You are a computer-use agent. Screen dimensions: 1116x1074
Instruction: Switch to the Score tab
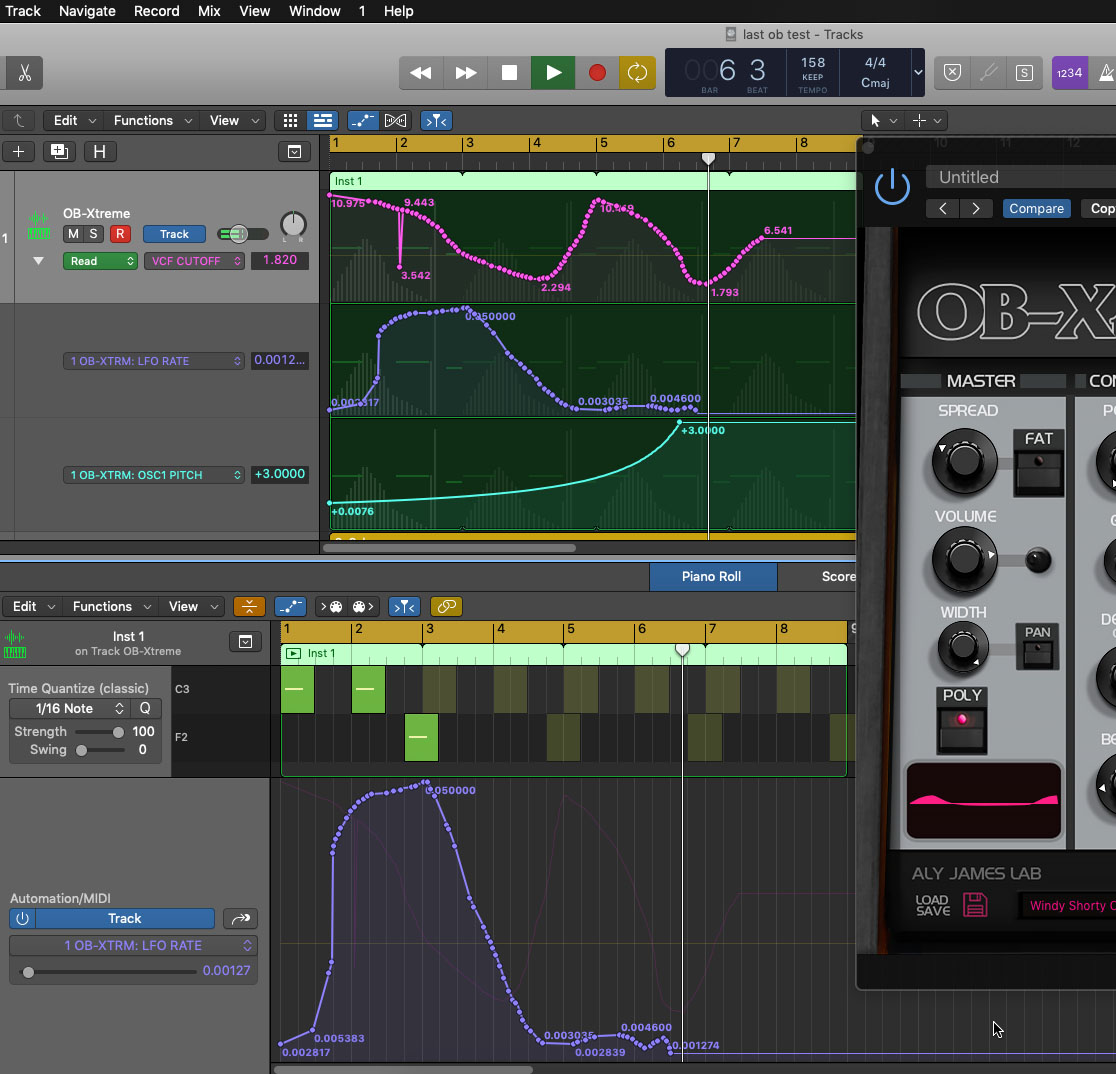[838, 577]
